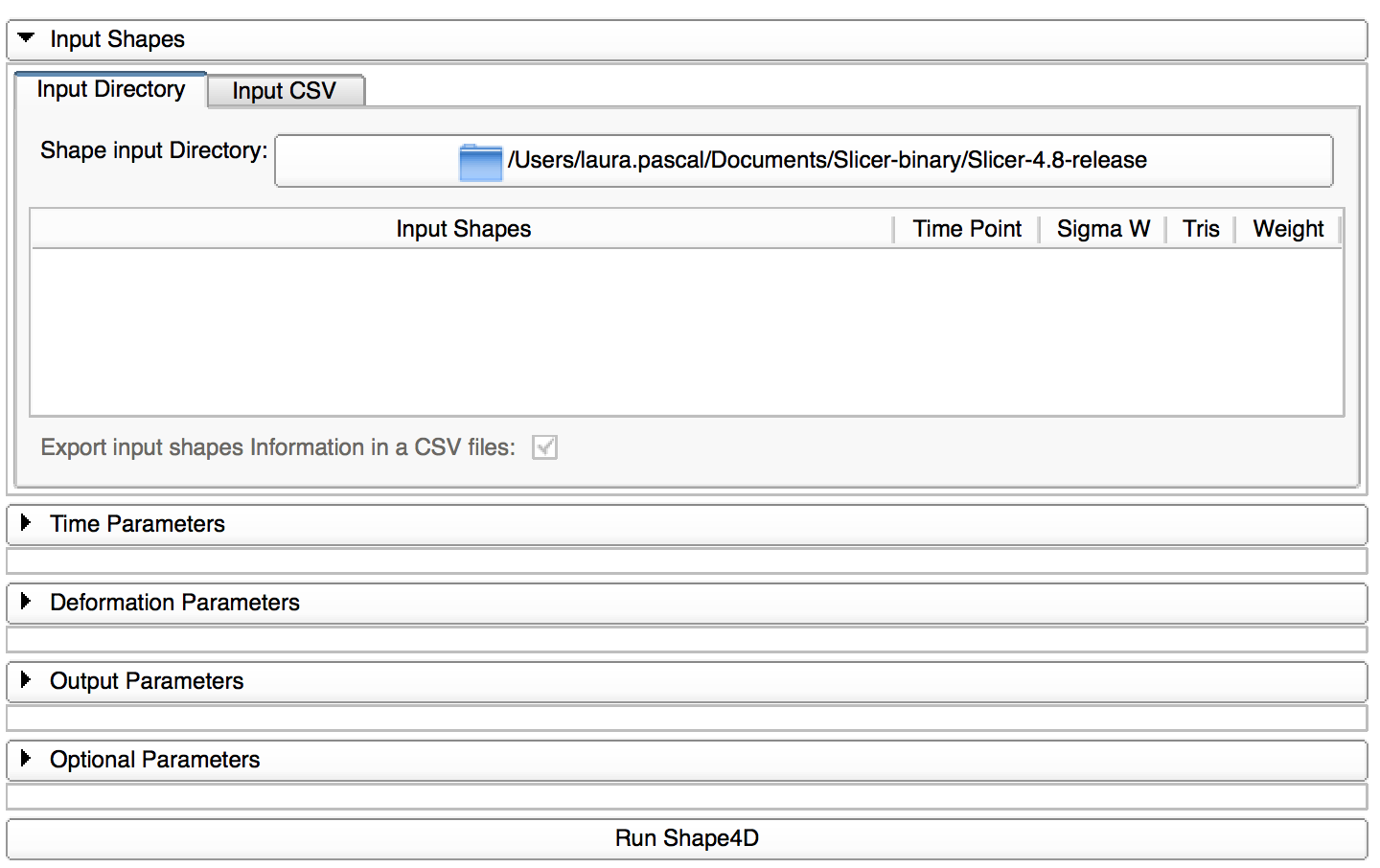Toggle Export input shapes CSV checkbox
This screenshot has width=1380, height=868.
544,447
